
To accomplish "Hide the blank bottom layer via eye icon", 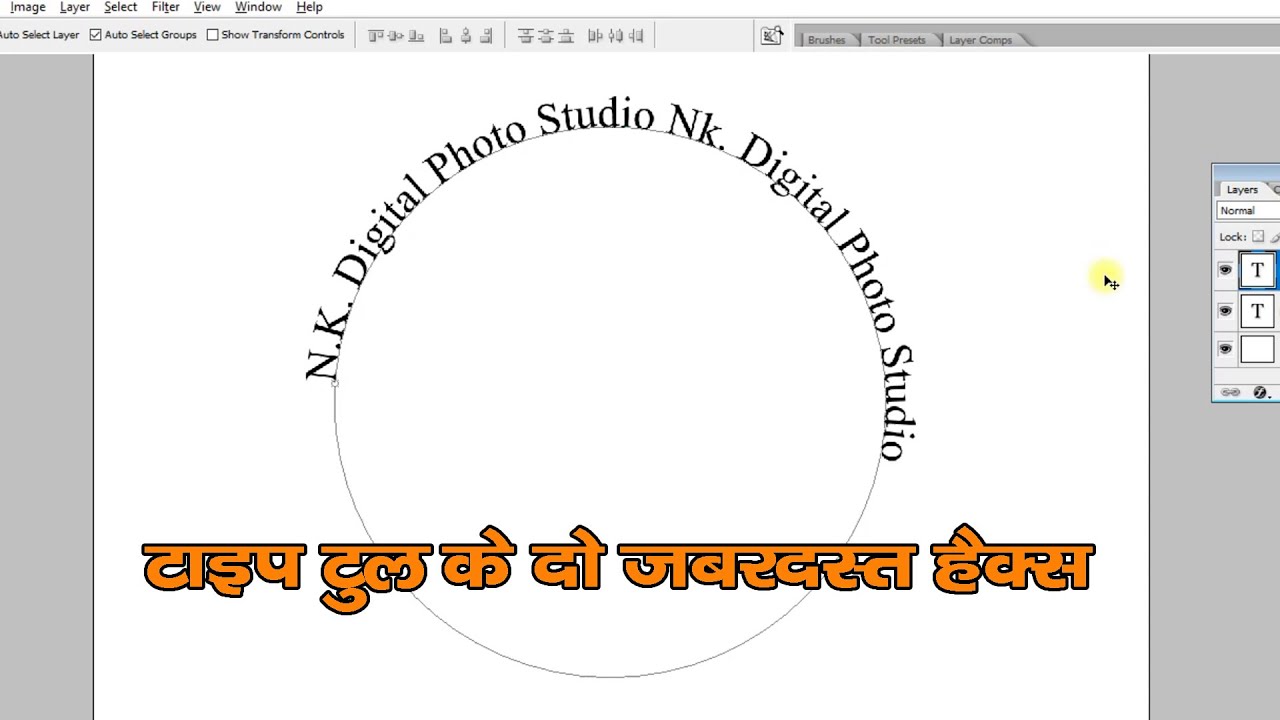I will 1225,349.
